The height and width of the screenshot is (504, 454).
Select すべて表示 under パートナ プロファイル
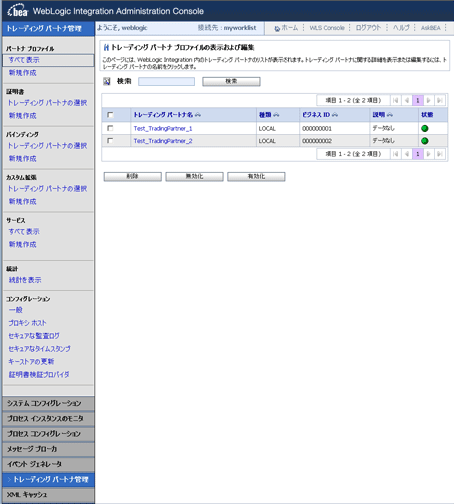pos(24,60)
